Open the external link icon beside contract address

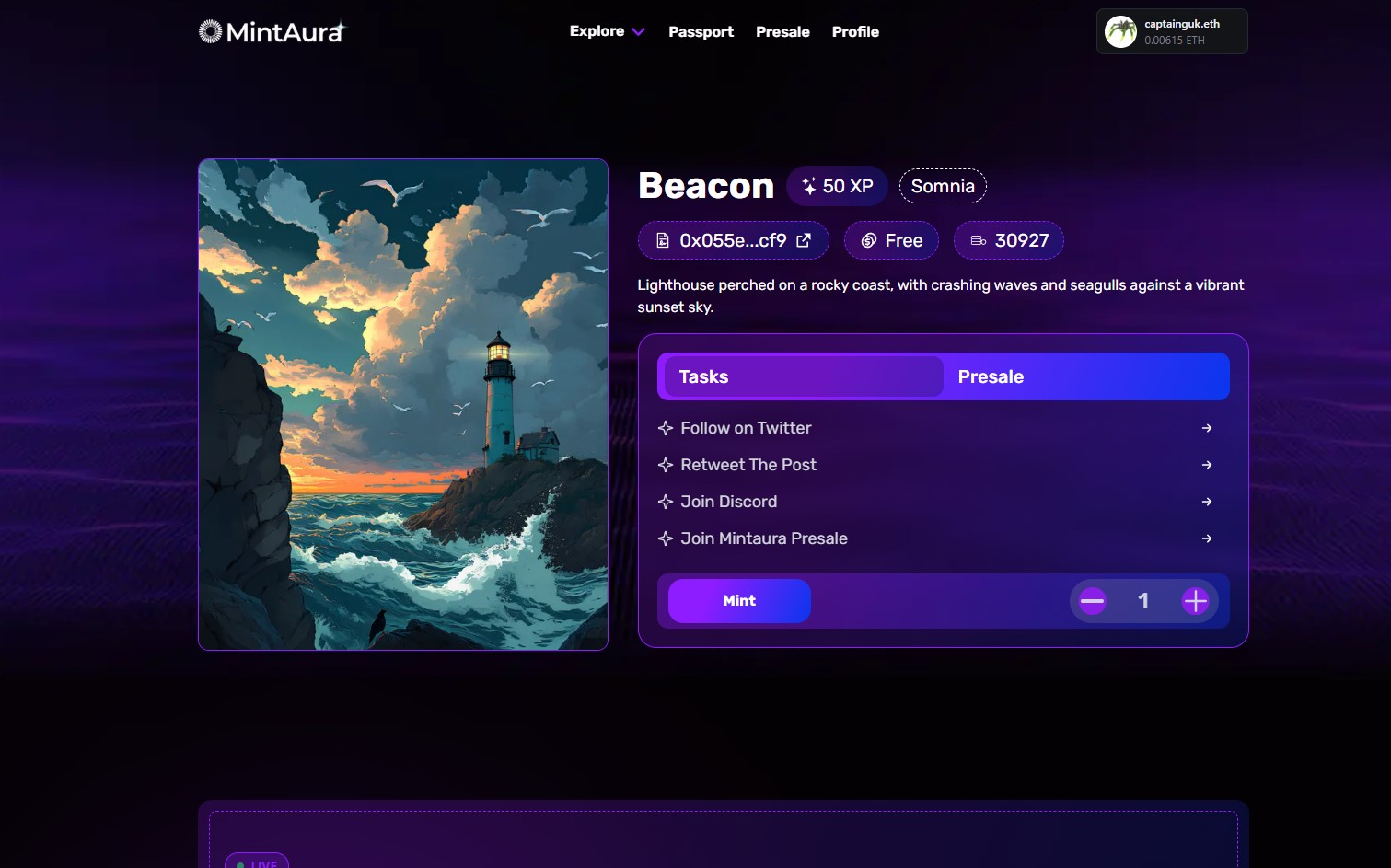804,240
